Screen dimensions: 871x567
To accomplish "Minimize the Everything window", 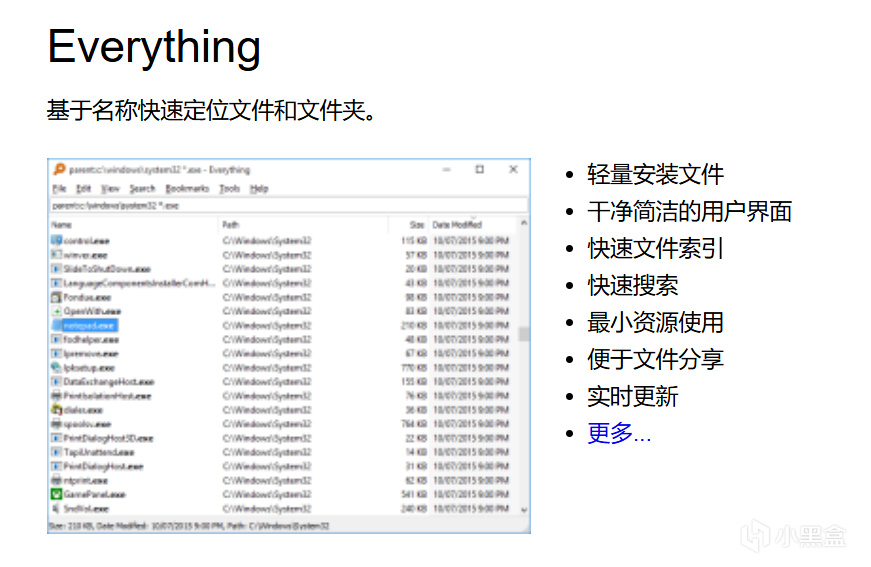I will click(447, 169).
